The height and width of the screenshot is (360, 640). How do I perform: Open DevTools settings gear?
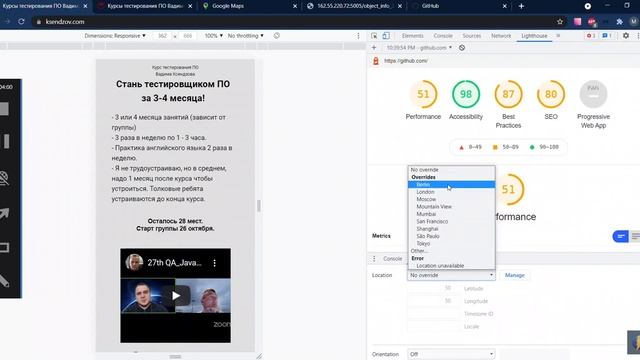point(626,36)
